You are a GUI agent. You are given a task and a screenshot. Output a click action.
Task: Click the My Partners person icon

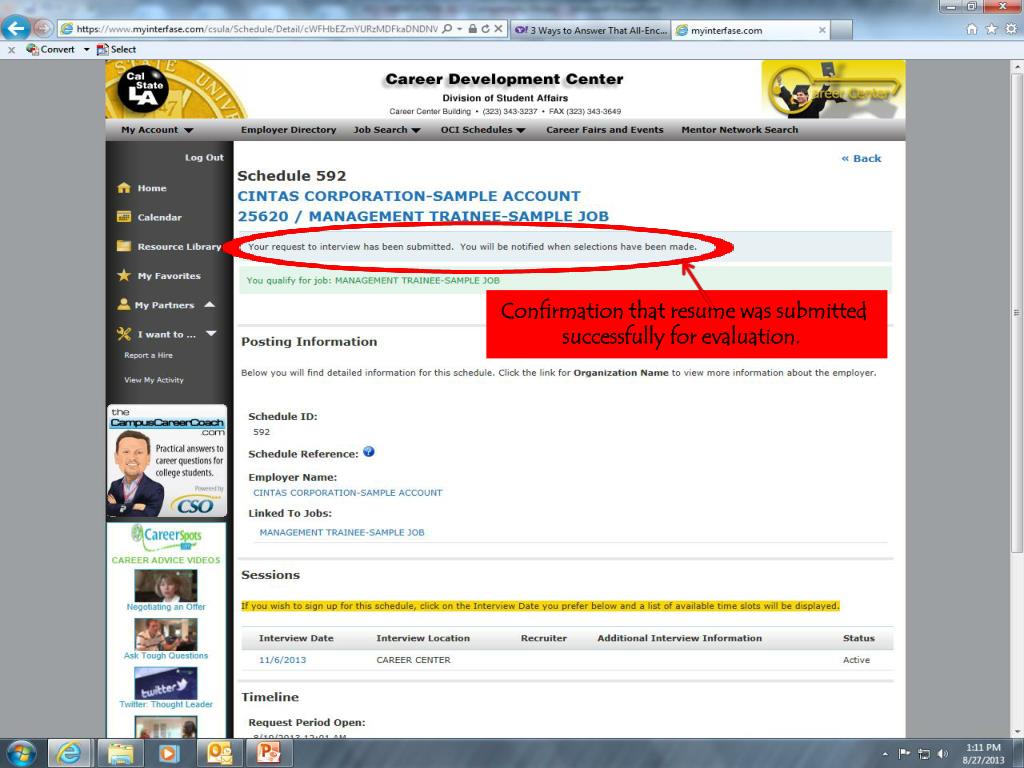tap(124, 304)
